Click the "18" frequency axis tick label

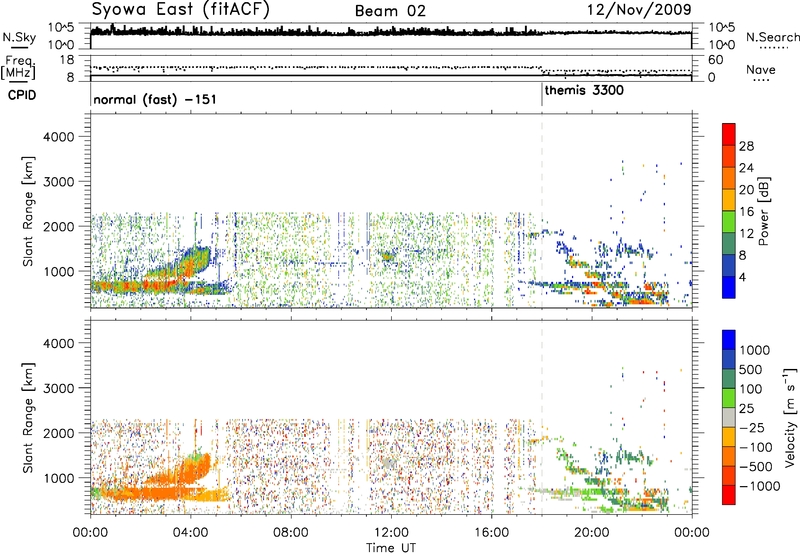pyautogui.click(x=67, y=60)
